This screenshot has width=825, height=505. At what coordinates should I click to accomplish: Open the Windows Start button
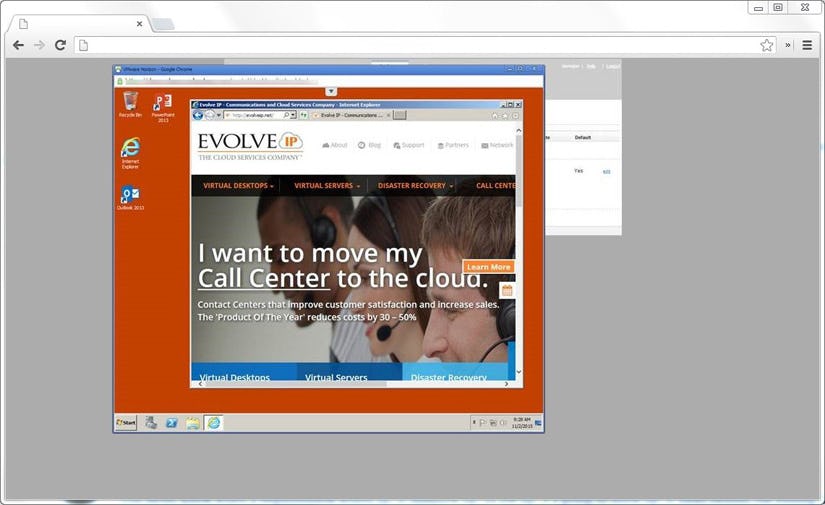[x=126, y=422]
